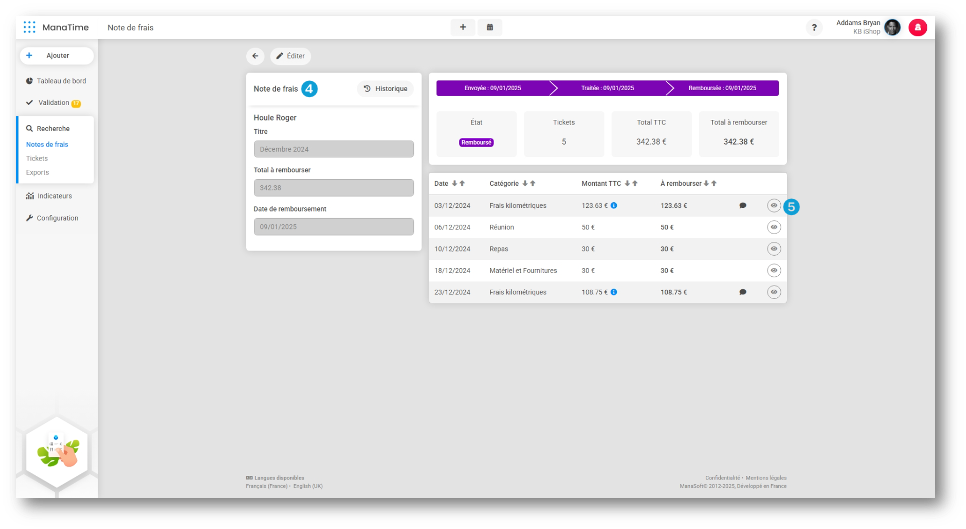This screenshot has height=529, width=966.
Task: Click the back arrow button
Action: (255, 56)
